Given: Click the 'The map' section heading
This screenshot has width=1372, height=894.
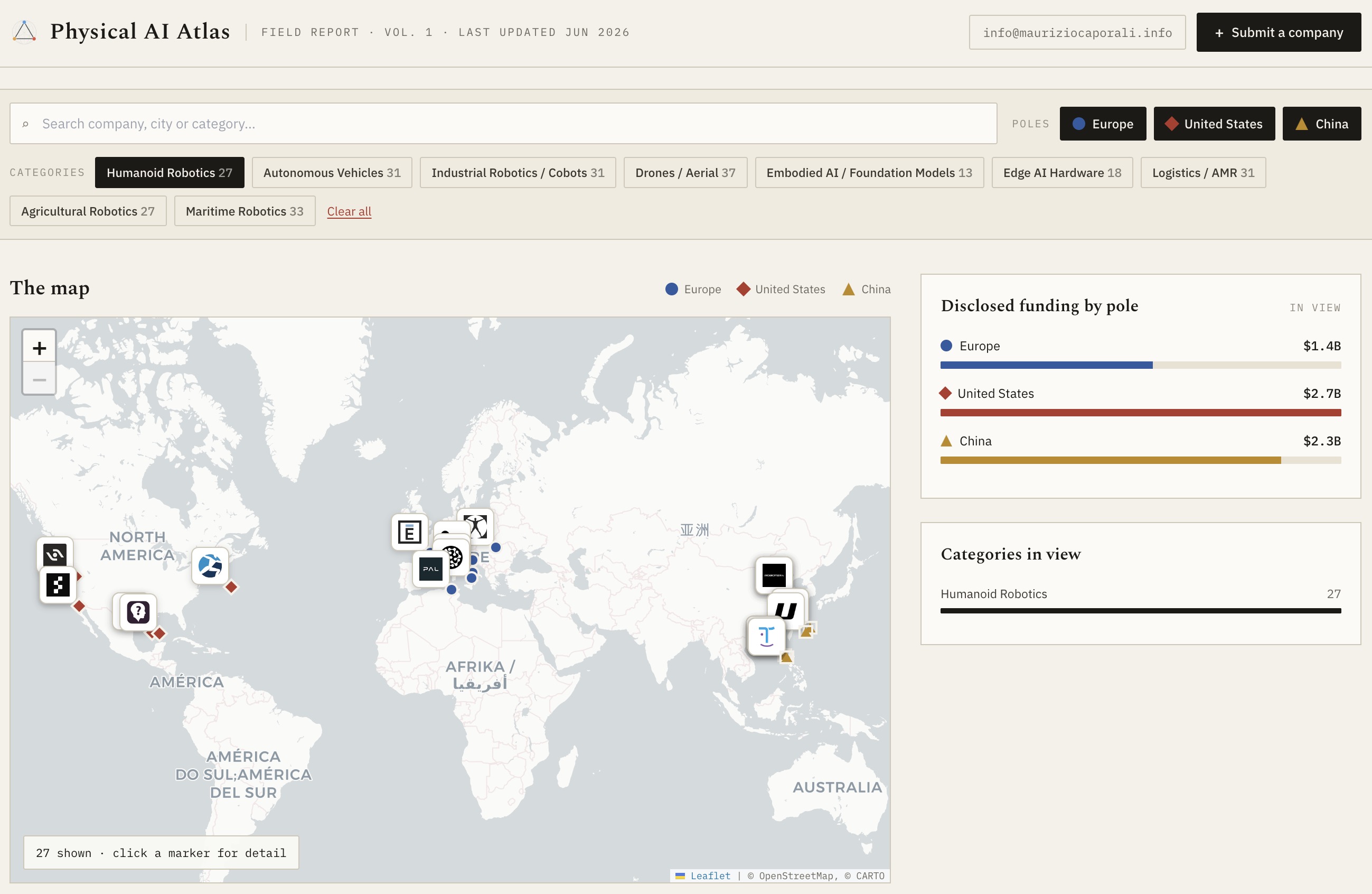Looking at the screenshot, I should coord(50,288).
